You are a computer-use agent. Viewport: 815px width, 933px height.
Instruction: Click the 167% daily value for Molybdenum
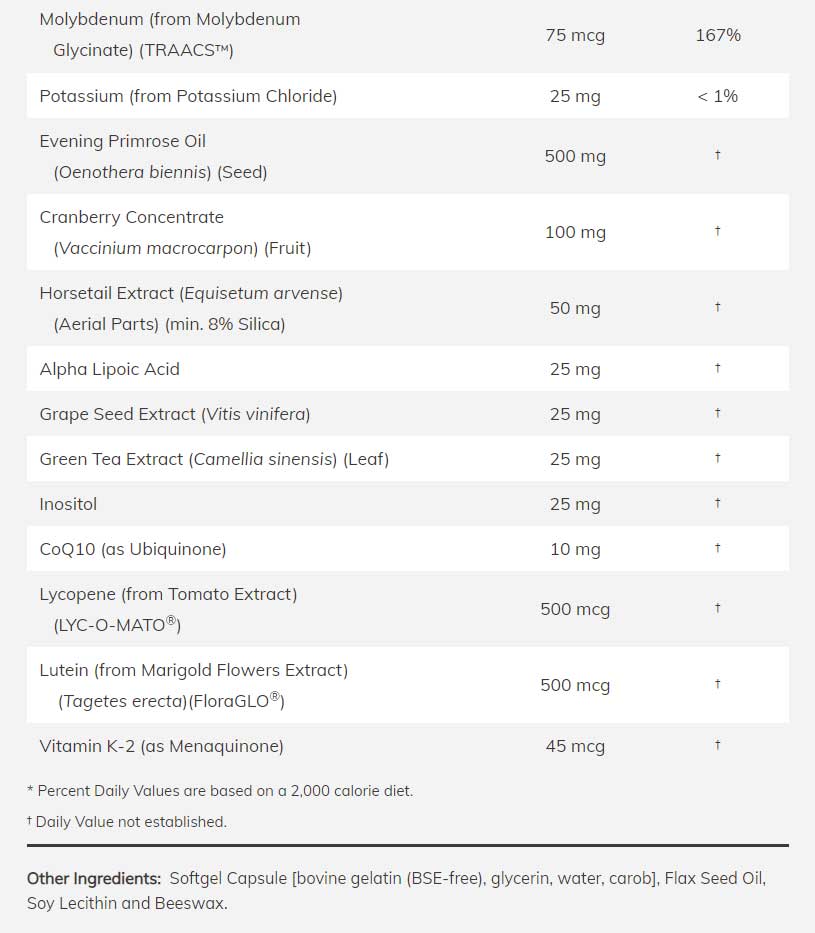tap(717, 35)
